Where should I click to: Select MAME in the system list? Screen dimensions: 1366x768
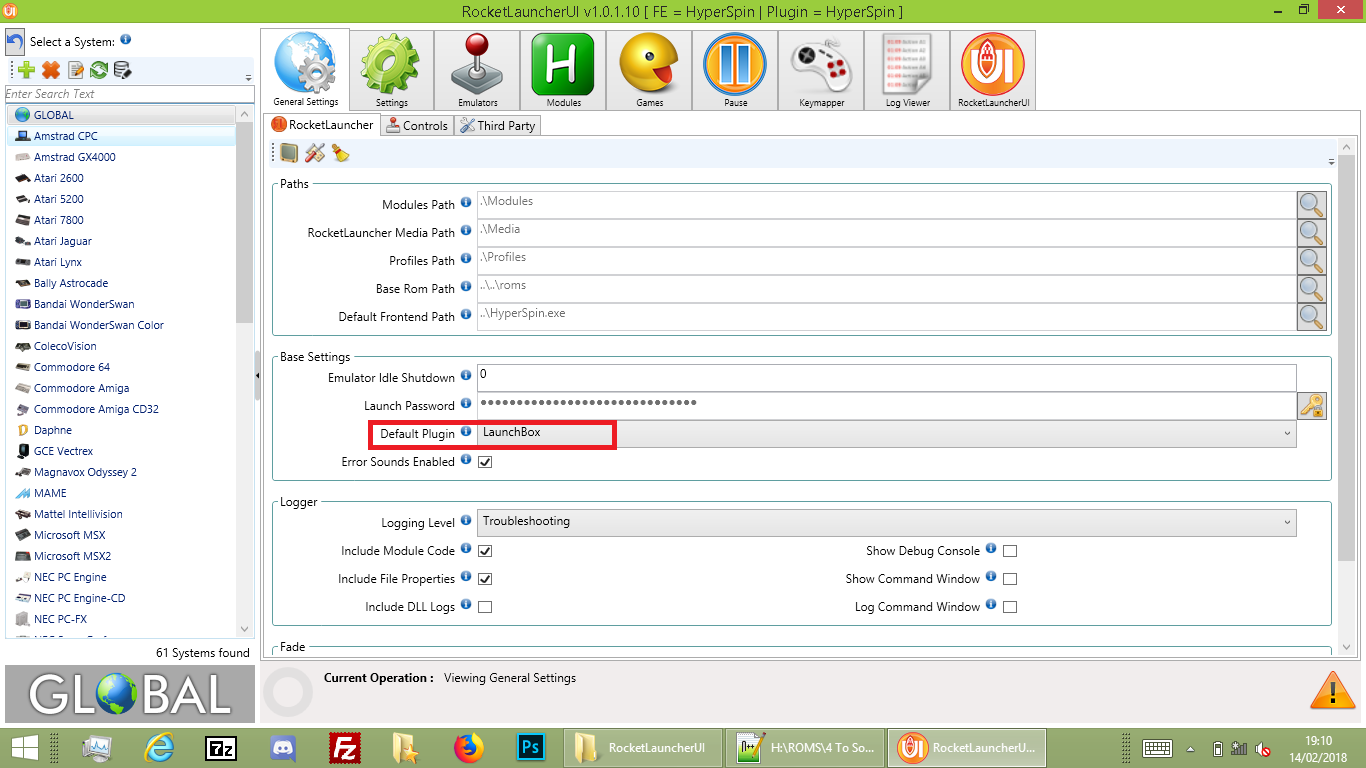pos(121,493)
